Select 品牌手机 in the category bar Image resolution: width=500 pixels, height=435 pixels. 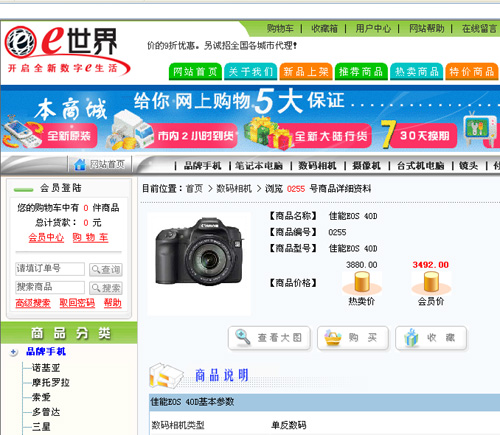(203, 166)
